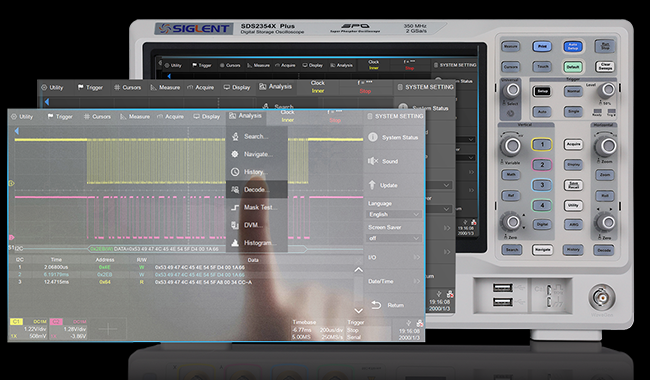Viewport: 650px width, 380px height.
Task: Choose Navigate in the front Analysis dropdown
Action: [256, 154]
